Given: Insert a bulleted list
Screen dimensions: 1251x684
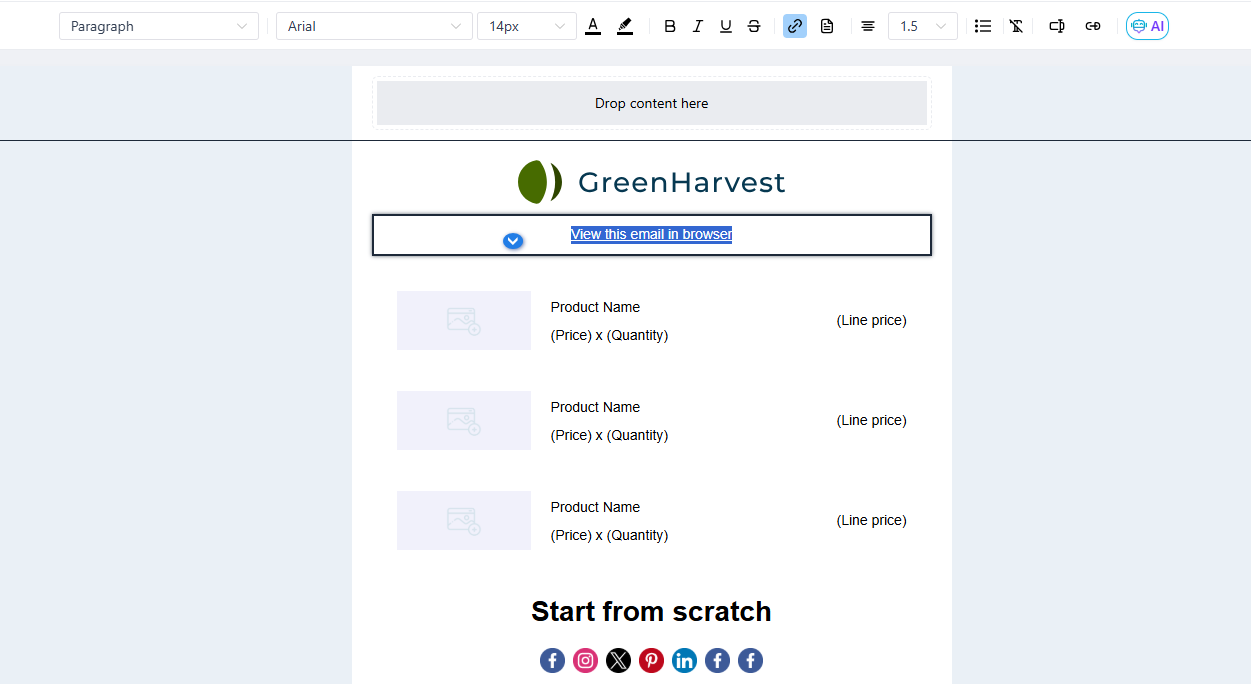Looking at the screenshot, I should [983, 26].
